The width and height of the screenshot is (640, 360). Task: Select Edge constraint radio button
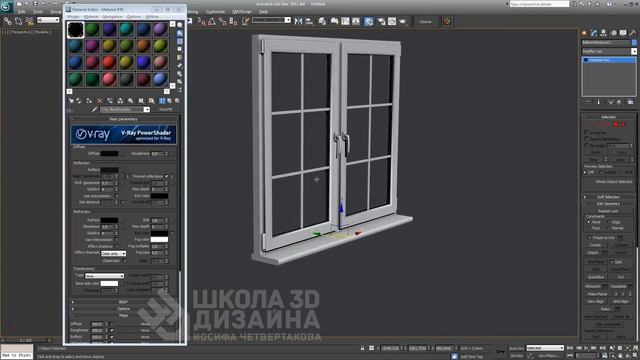pos(609,222)
